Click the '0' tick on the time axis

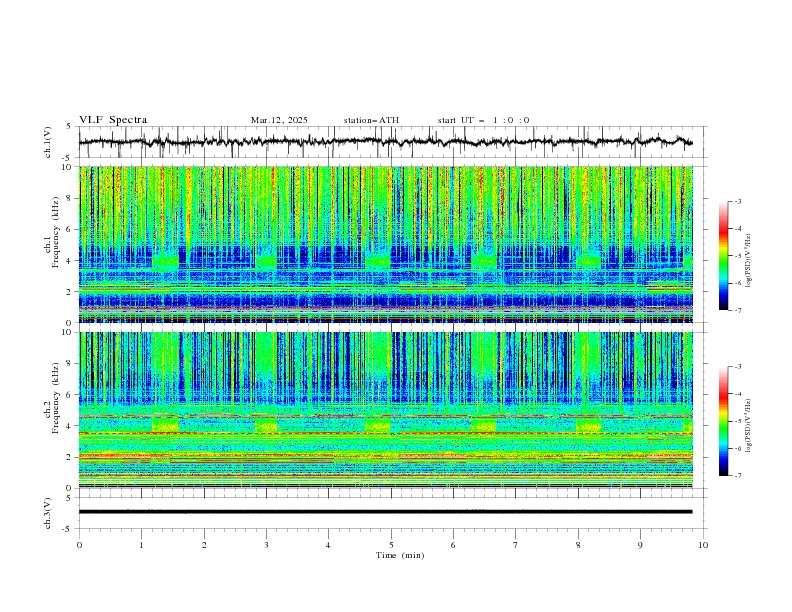[x=79, y=545]
